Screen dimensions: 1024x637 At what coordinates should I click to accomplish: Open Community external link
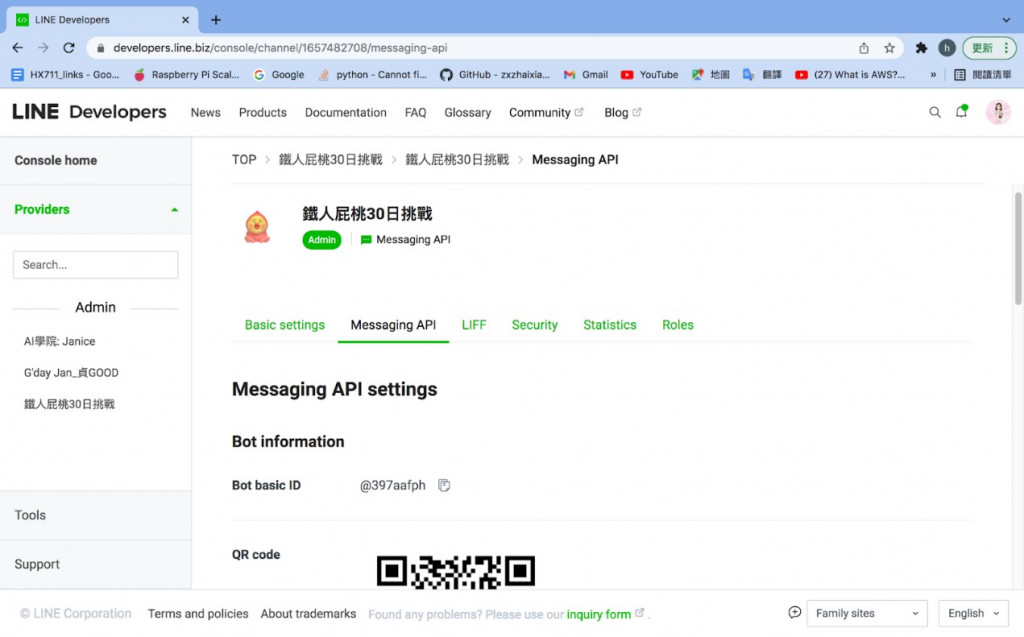coord(546,112)
